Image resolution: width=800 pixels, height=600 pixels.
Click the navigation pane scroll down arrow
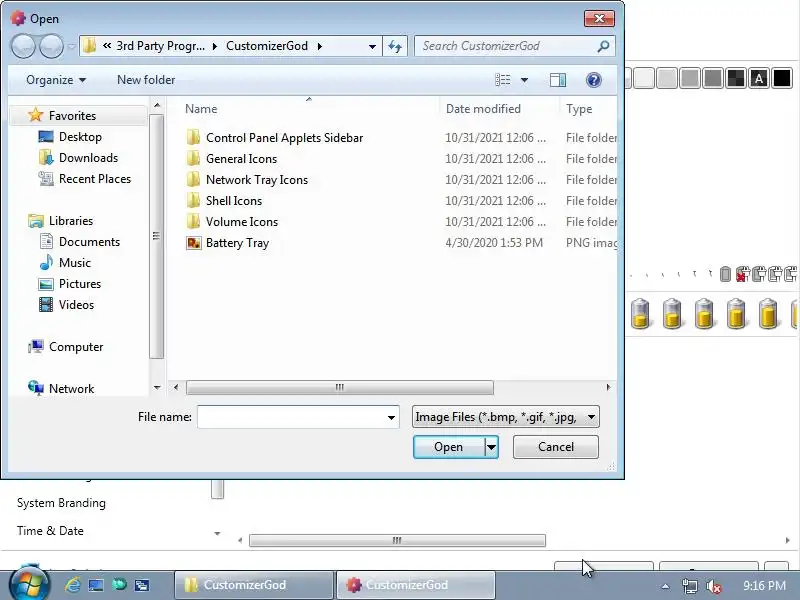(157, 388)
